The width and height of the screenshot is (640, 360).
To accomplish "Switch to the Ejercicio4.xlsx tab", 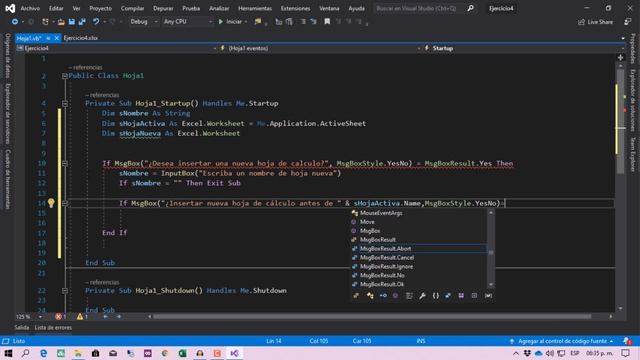I will 80,38.
